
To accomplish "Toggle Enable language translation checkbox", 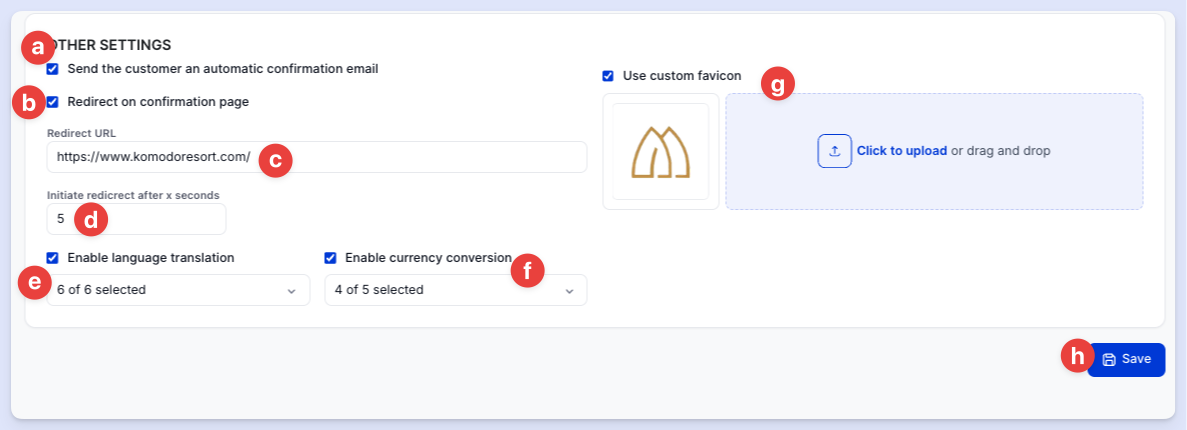I will click(52, 258).
